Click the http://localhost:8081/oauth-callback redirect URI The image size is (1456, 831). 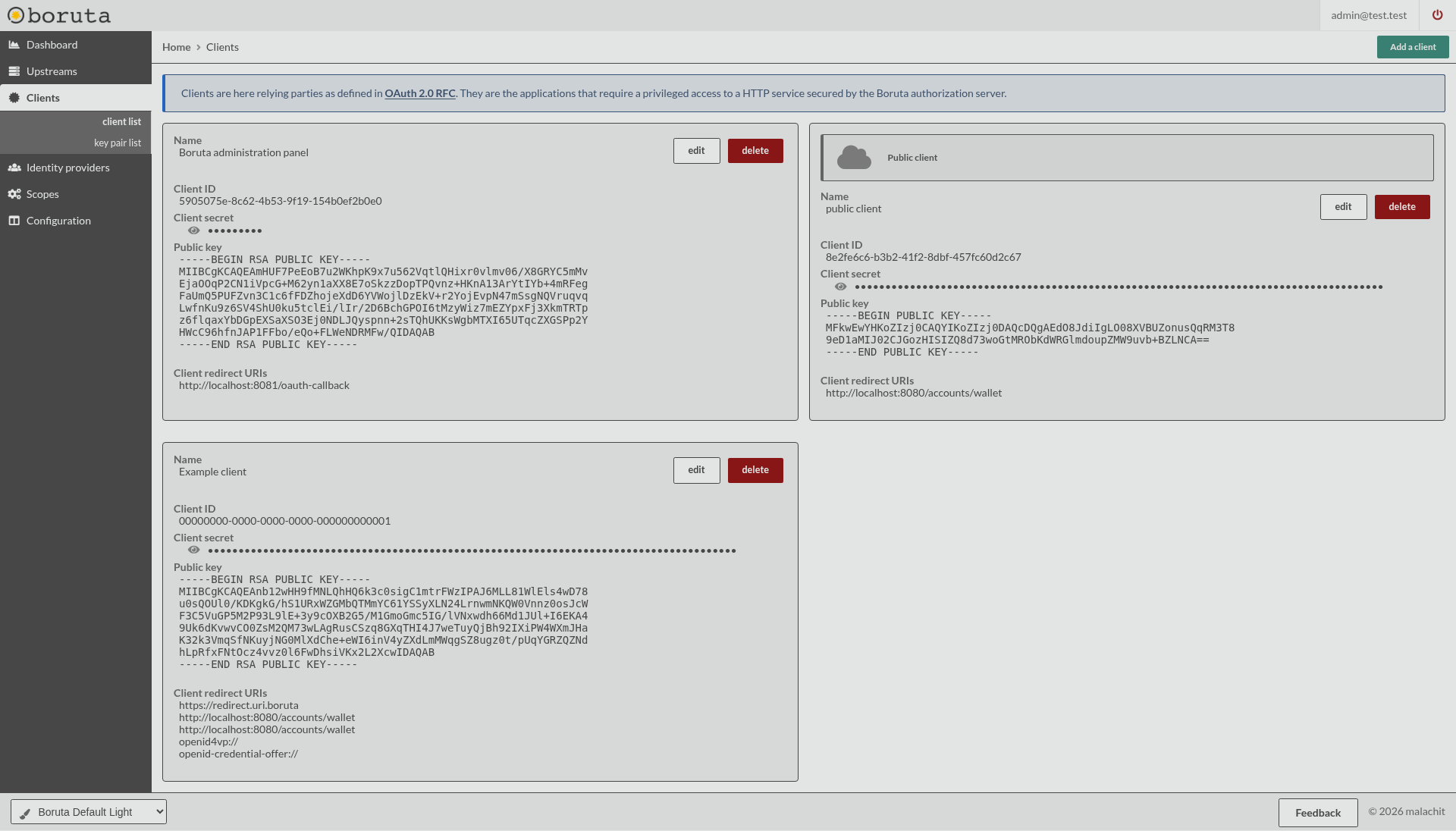264,385
